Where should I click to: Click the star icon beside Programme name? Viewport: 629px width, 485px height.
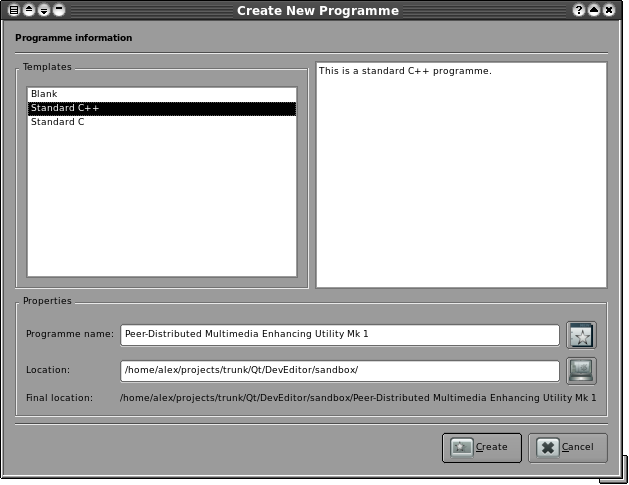pos(581,334)
